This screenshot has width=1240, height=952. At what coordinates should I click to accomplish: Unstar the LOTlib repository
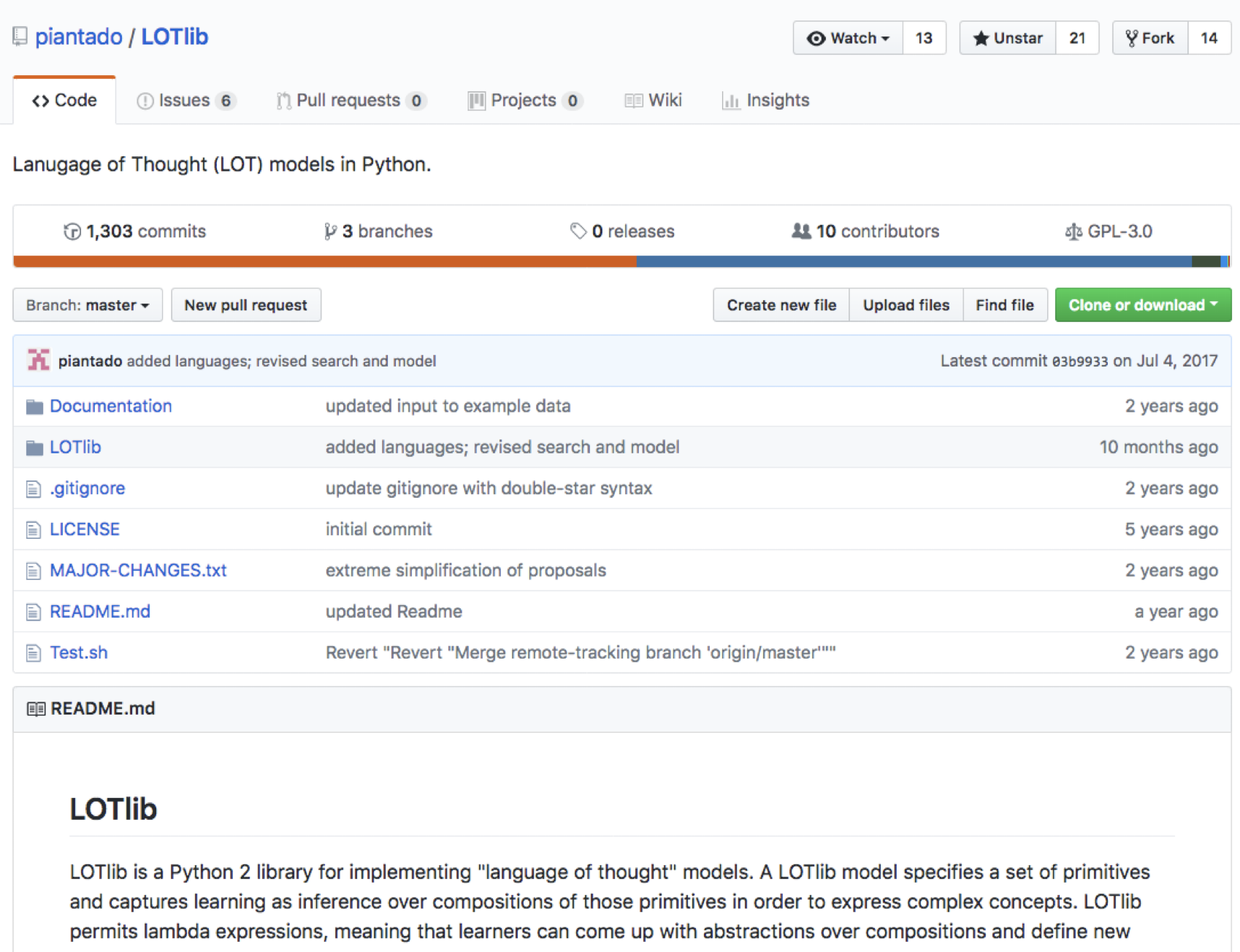click(x=1008, y=37)
